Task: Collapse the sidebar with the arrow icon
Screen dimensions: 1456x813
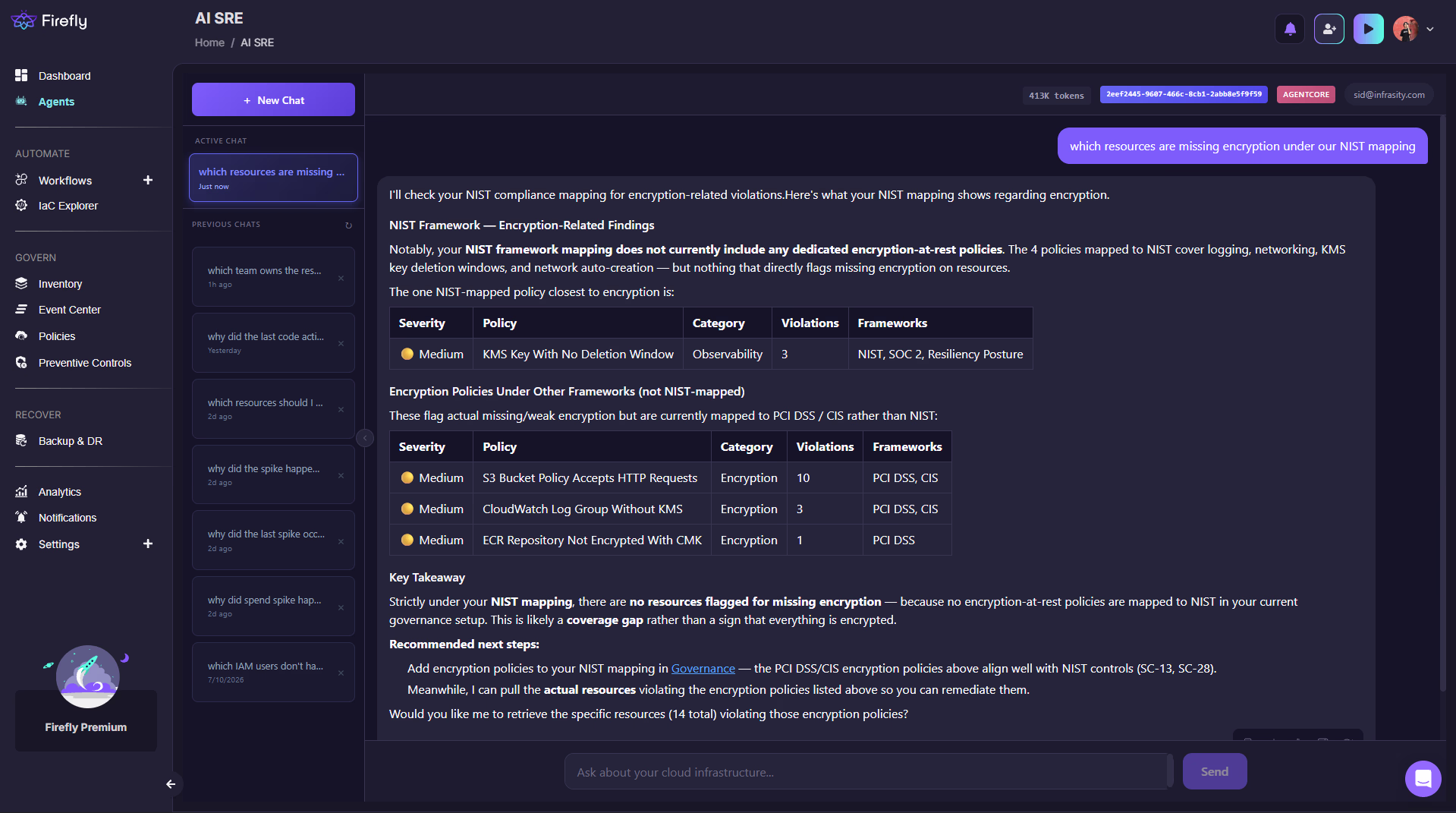Action: [x=171, y=784]
